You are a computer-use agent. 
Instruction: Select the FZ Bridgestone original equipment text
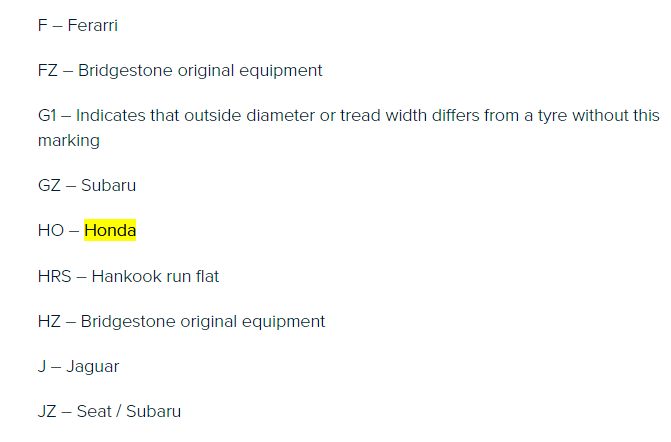point(180,71)
